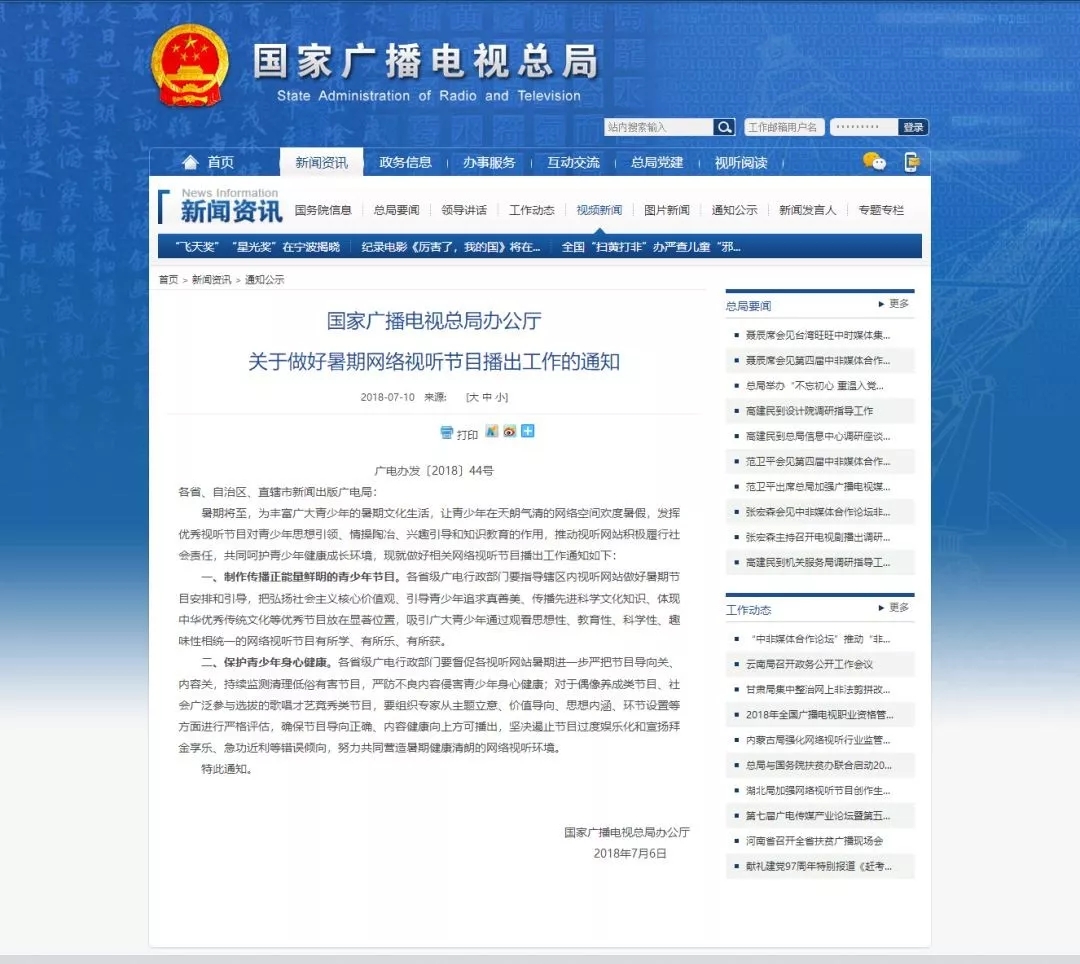Open article 张宏森主持召开电视剧播出调研...

coord(818,537)
